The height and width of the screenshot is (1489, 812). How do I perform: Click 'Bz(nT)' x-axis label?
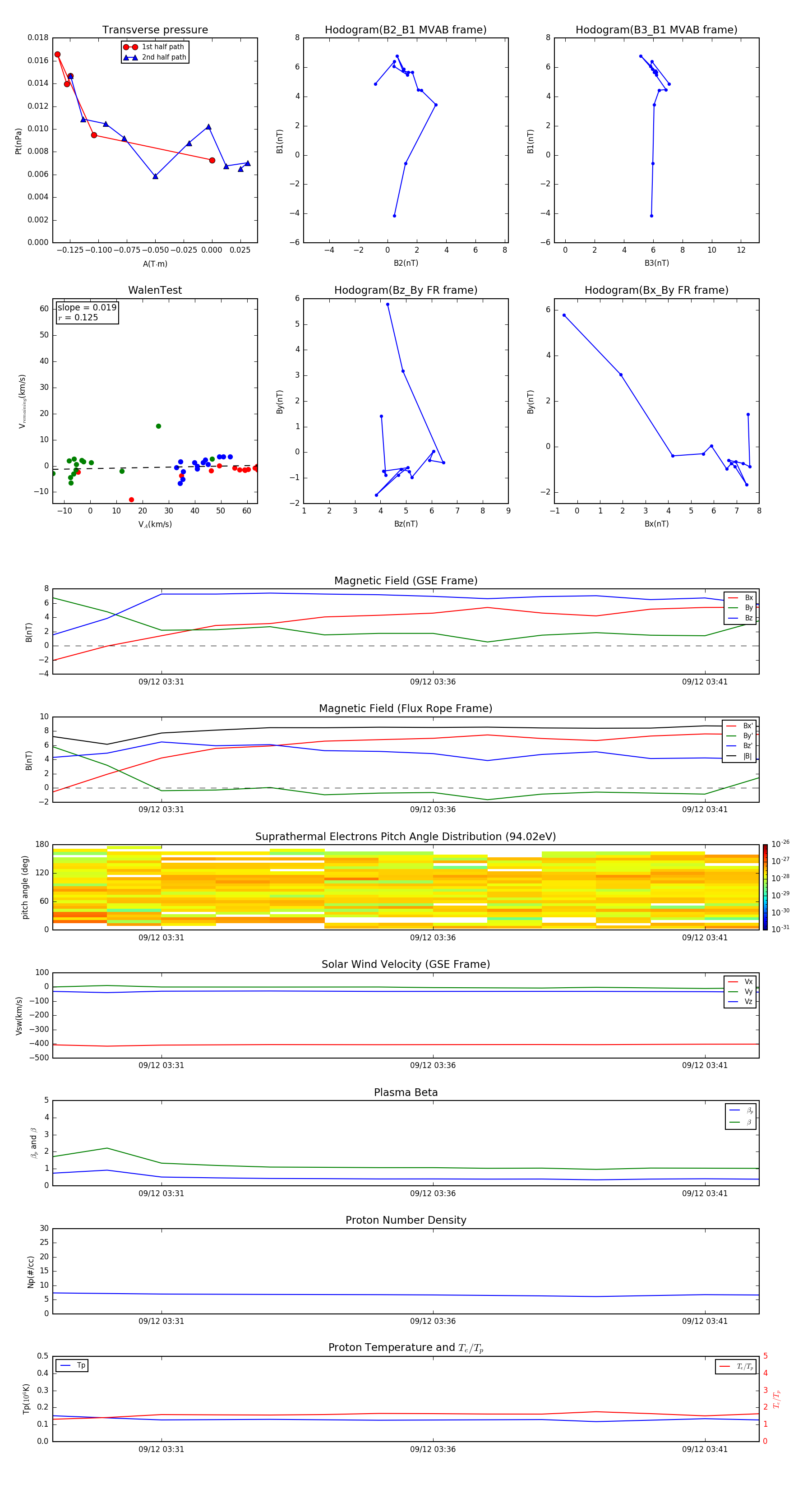pyautogui.click(x=406, y=524)
